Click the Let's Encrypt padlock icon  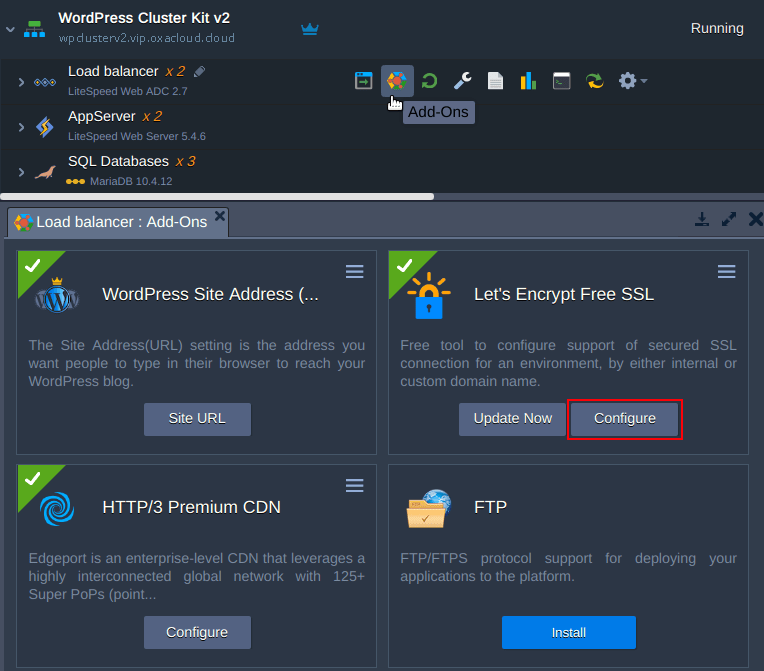[x=429, y=296]
